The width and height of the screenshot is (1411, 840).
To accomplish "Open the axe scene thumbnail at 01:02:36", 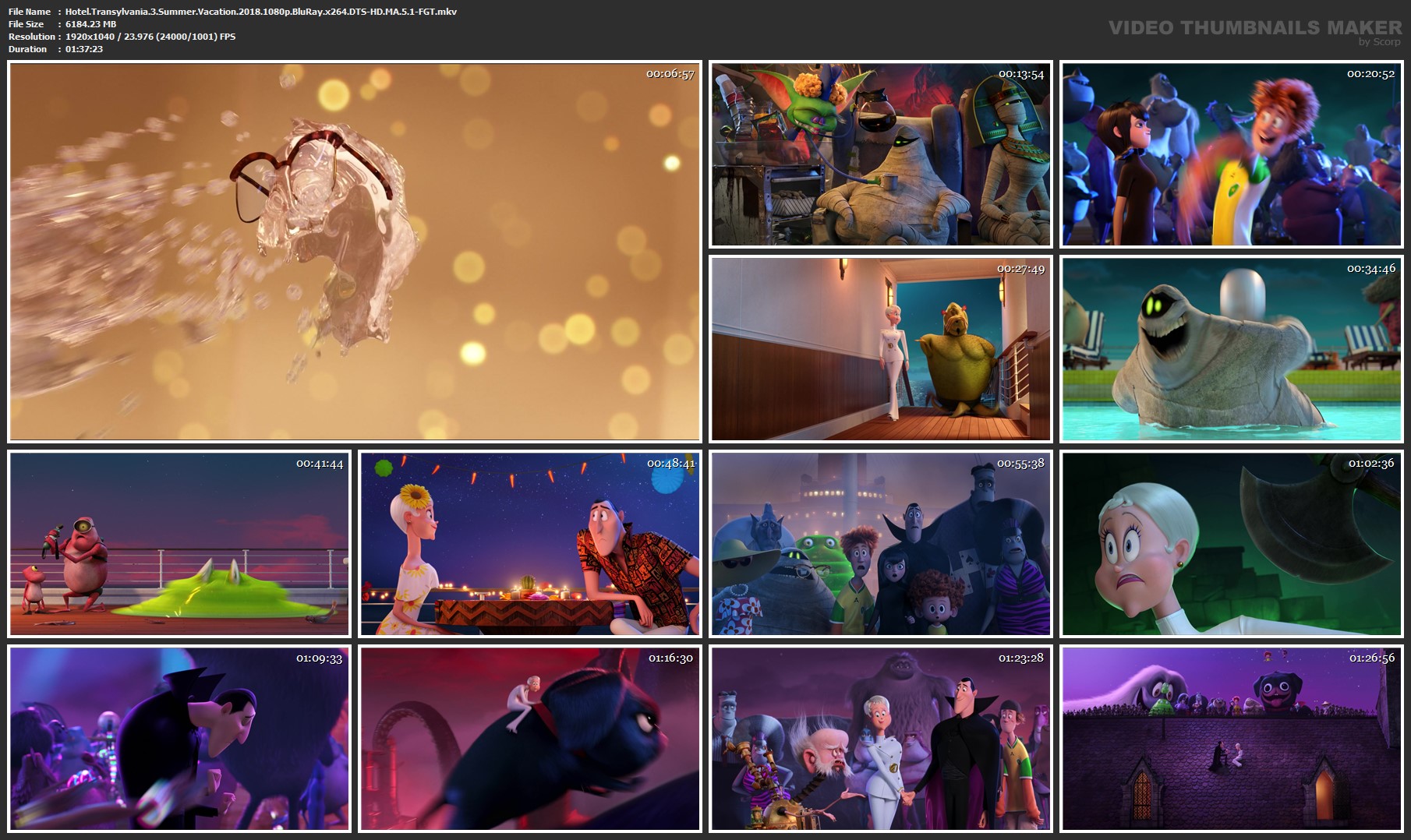I will [x=1232, y=543].
